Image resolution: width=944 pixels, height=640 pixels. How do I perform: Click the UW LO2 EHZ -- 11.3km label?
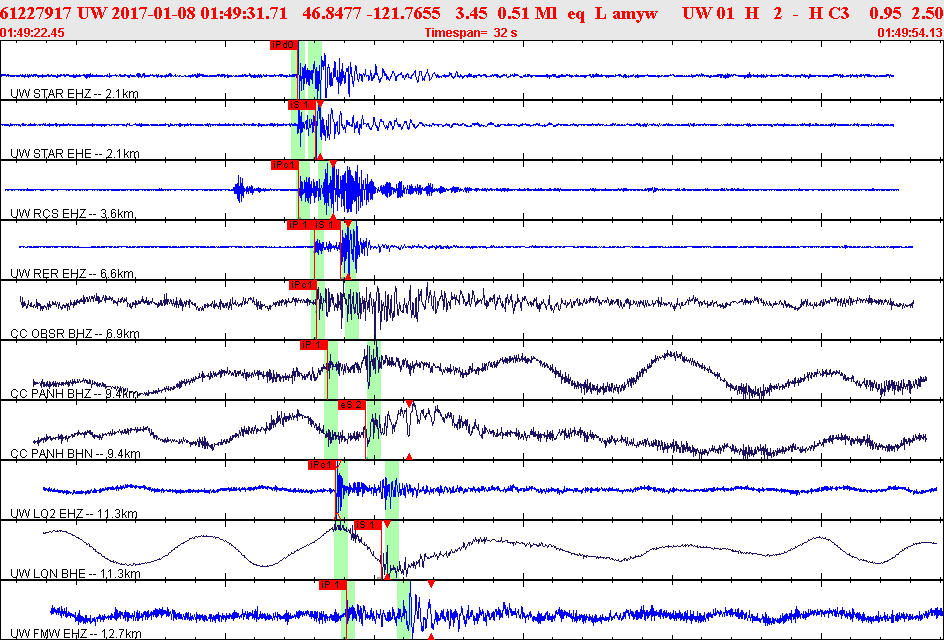(x=74, y=514)
